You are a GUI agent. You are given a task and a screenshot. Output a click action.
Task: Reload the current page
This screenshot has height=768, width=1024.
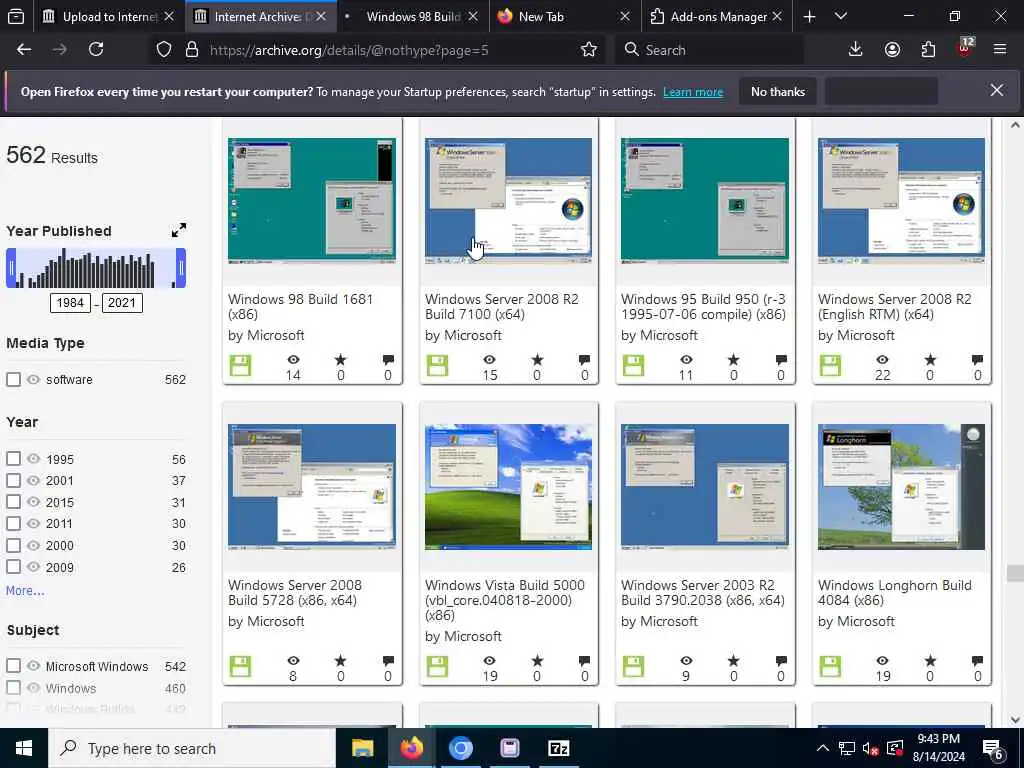(x=96, y=50)
